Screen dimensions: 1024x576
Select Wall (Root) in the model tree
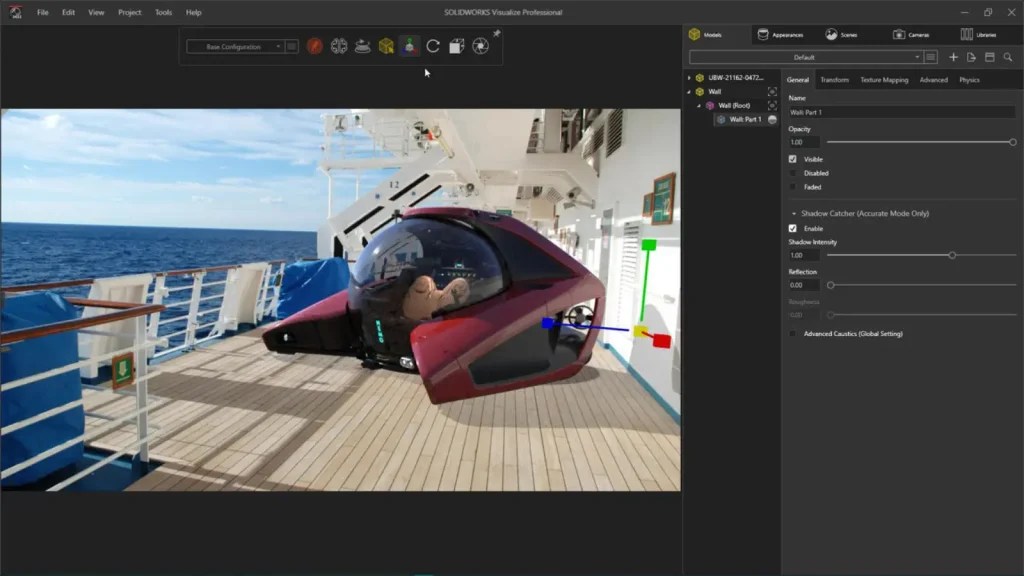tap(734, 105)
